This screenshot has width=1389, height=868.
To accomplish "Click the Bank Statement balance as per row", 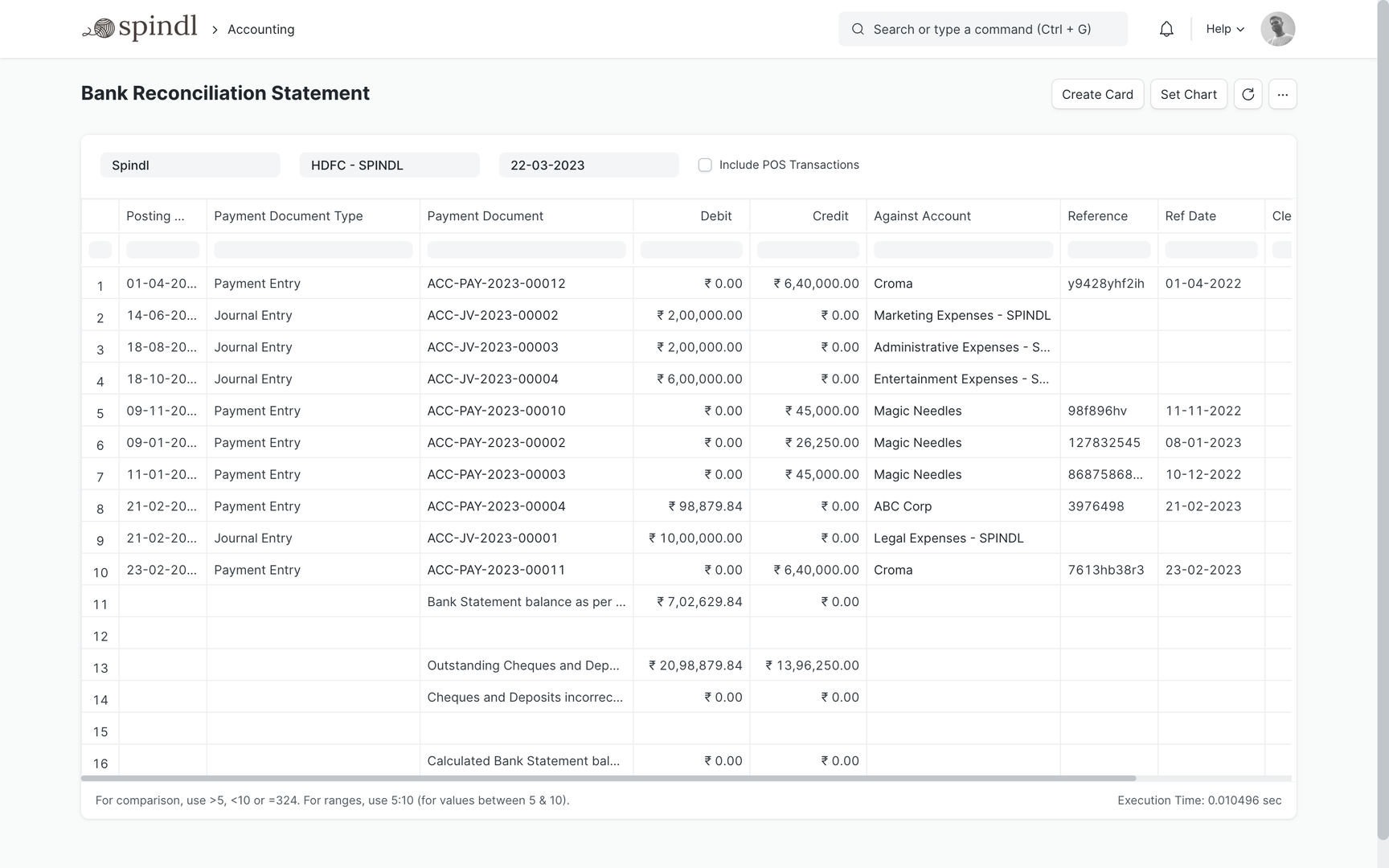I will pyautogui.click(x=686, y=602).
